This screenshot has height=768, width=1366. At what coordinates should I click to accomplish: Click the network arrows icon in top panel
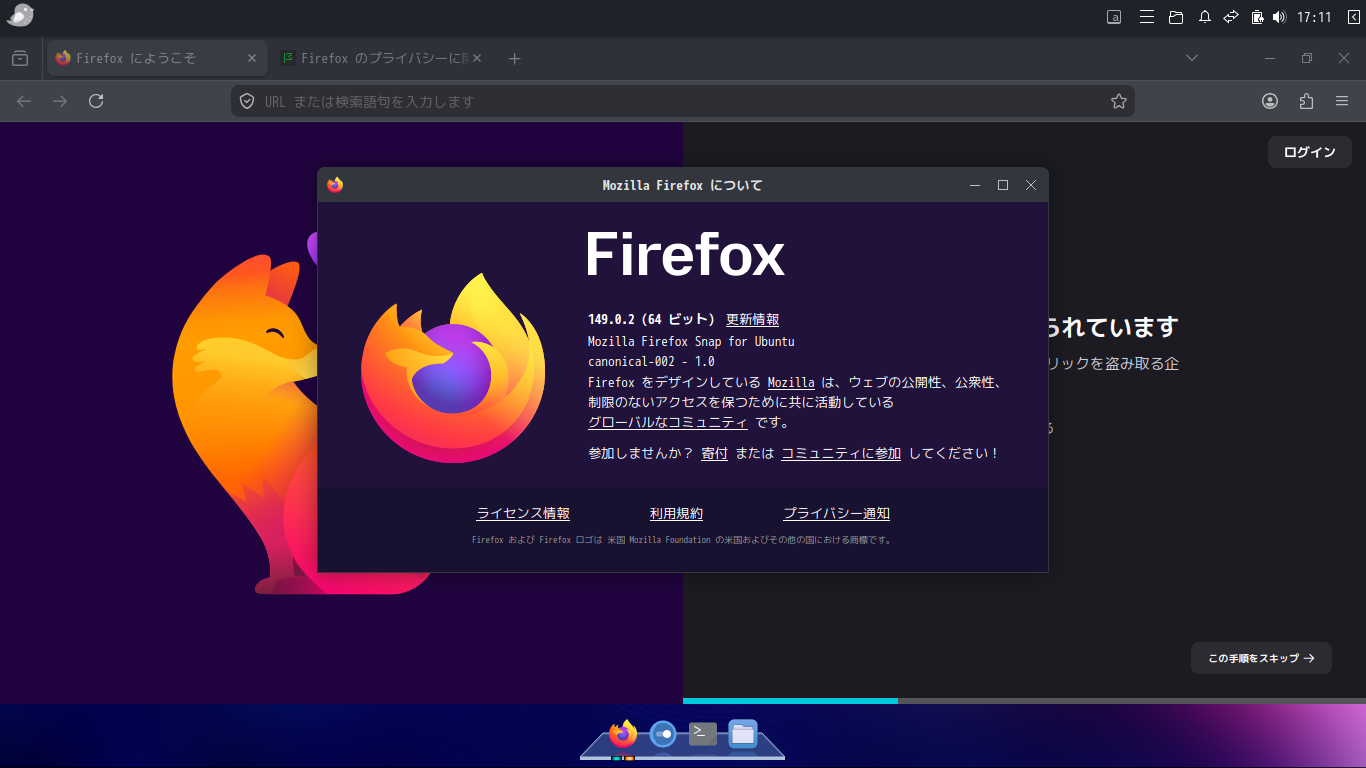coord(1231,17)
